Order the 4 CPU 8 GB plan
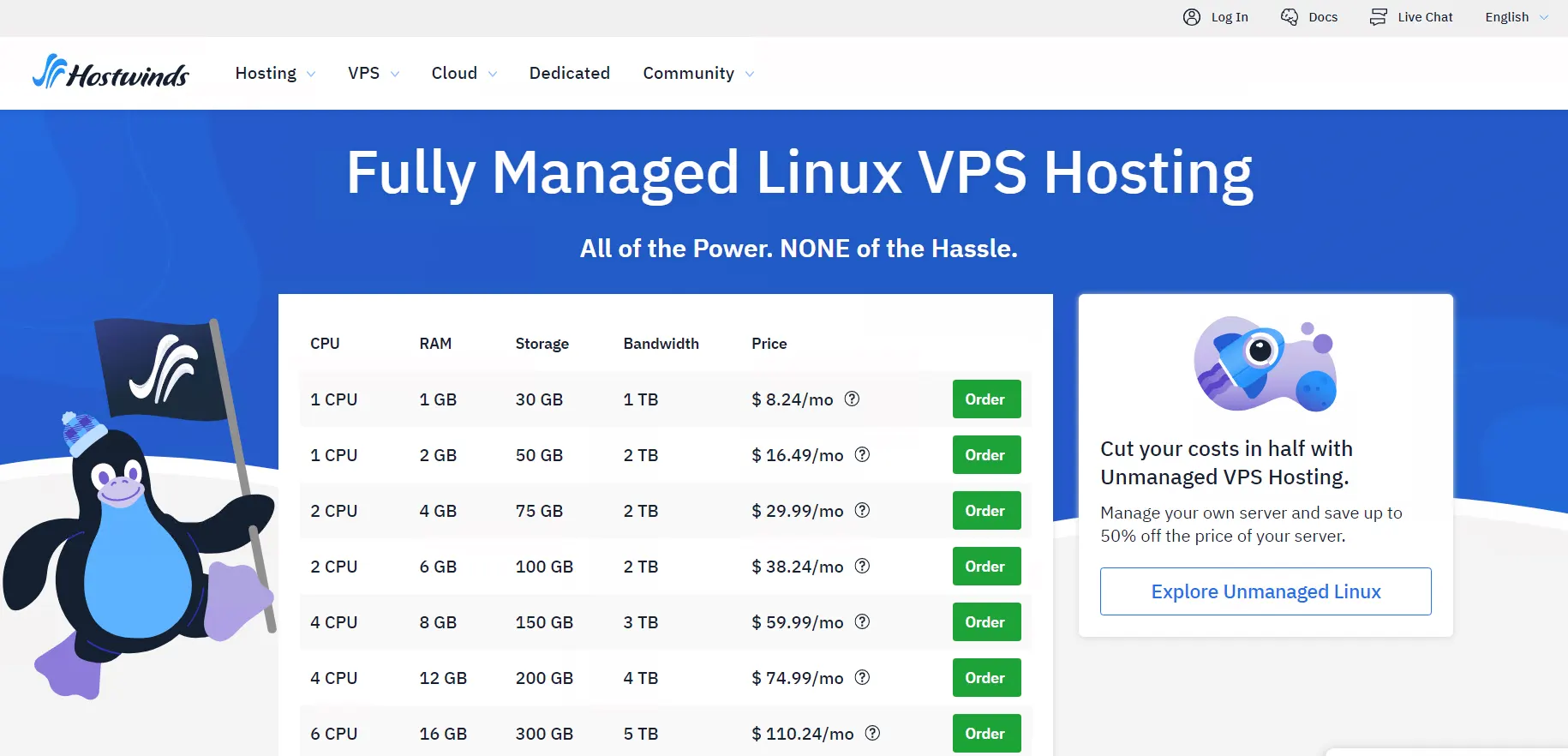The width and height of the screenshot is (1568, 756). [986, 621]
